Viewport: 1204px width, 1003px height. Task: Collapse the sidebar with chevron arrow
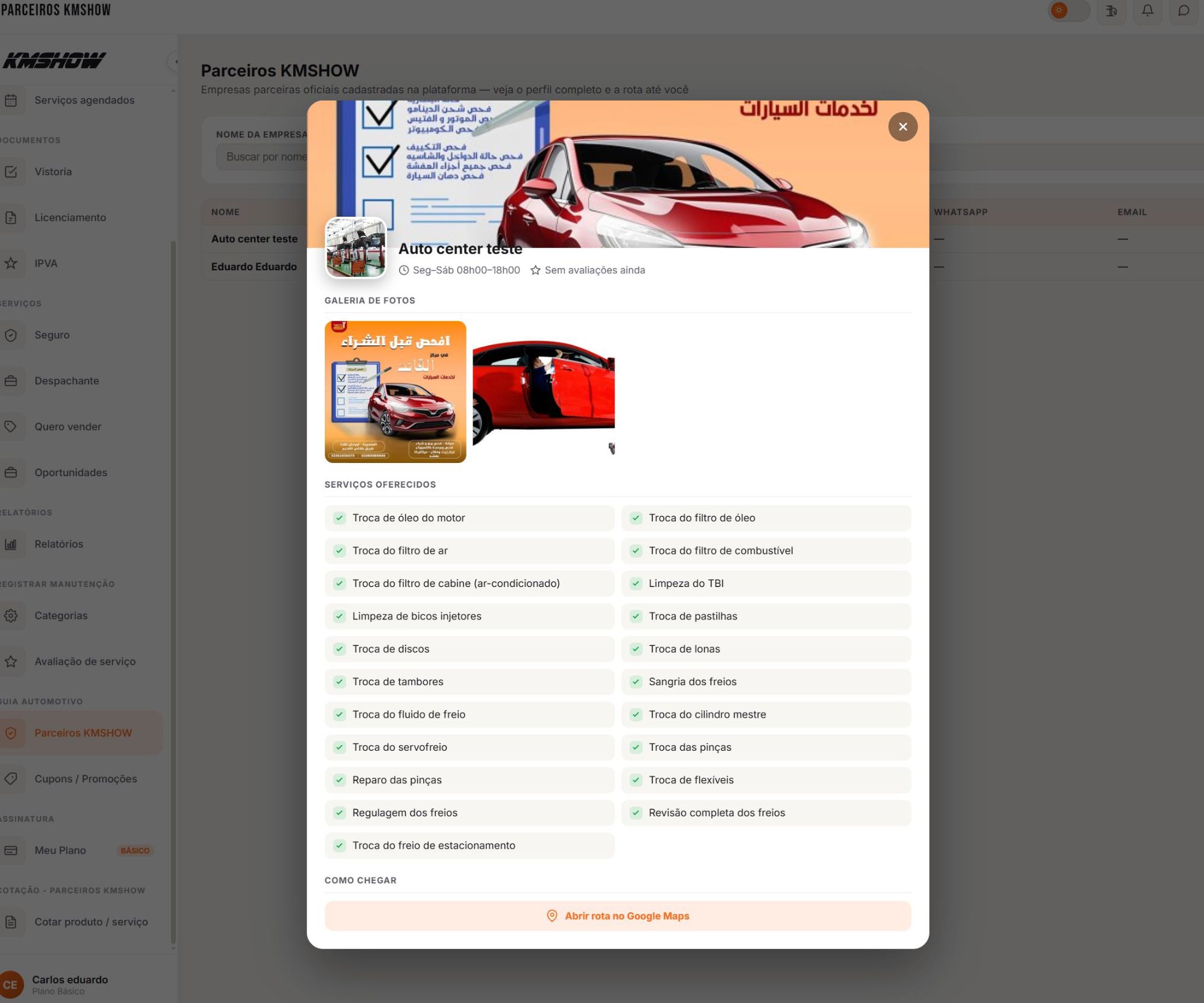(x=175, y=61)
